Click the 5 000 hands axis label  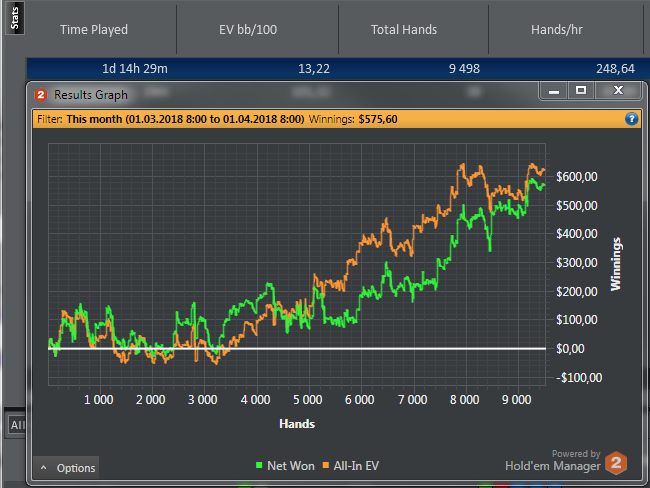click(x=308, y=400)
